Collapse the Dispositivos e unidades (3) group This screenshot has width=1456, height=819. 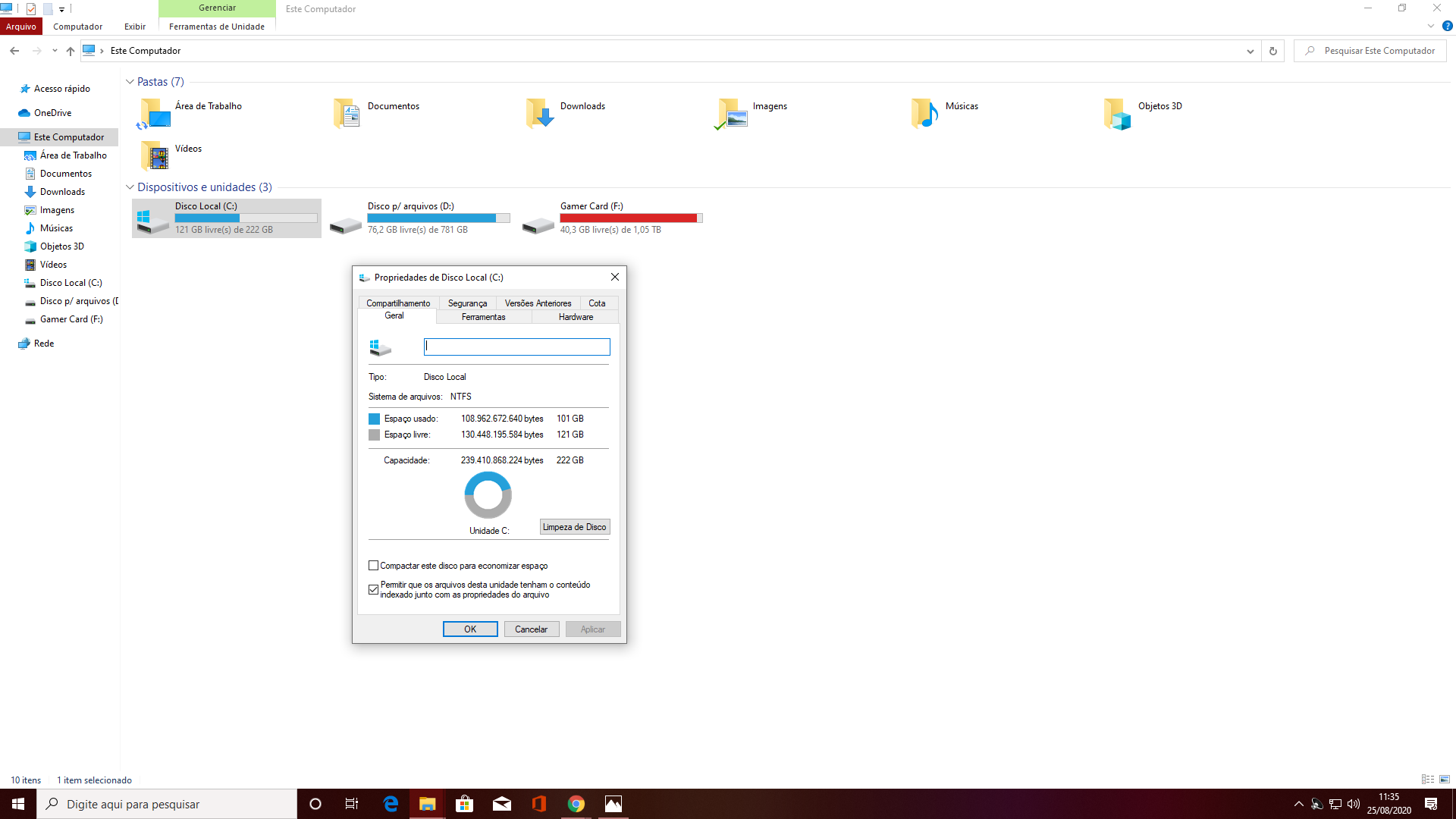pyautogui.click(x=130, y=187)
